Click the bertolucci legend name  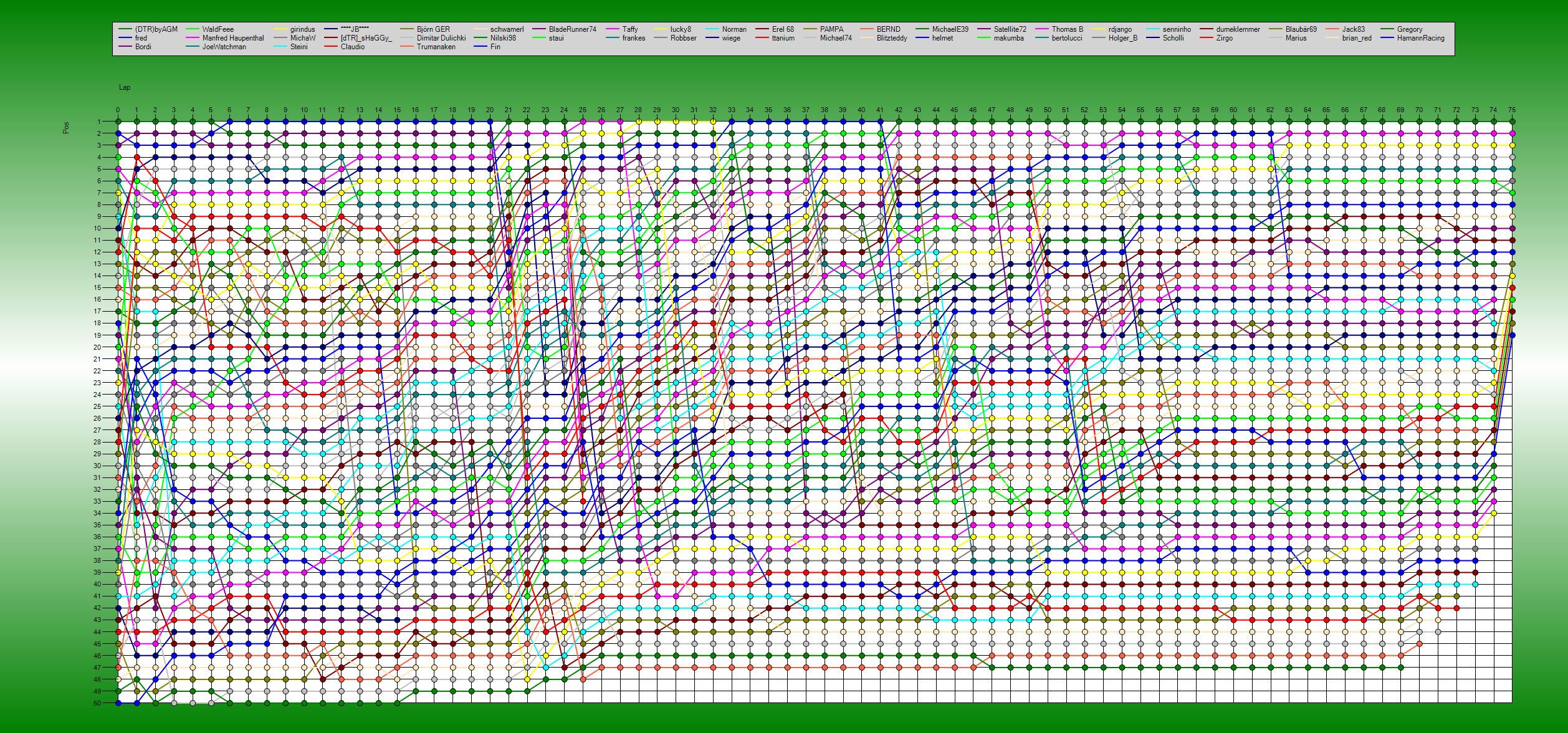[x=1067, y=38]
